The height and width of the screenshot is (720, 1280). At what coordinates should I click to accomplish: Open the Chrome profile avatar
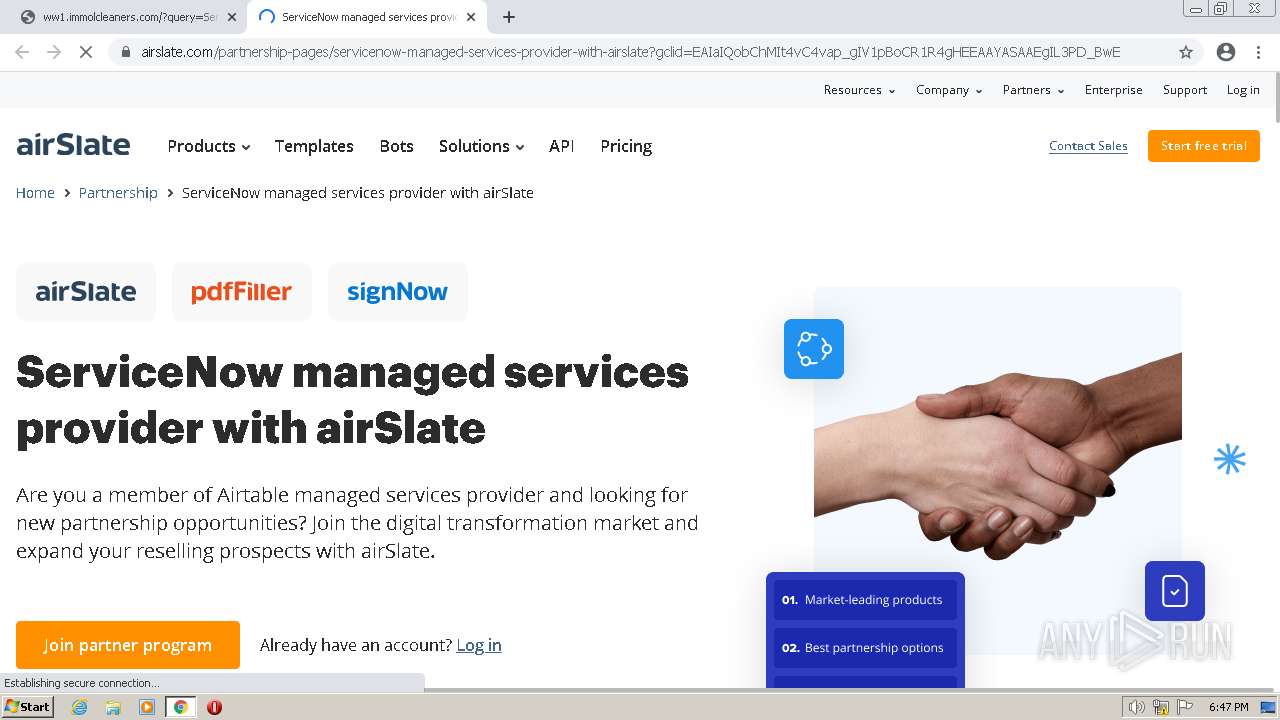click(x=1226, y=52)
